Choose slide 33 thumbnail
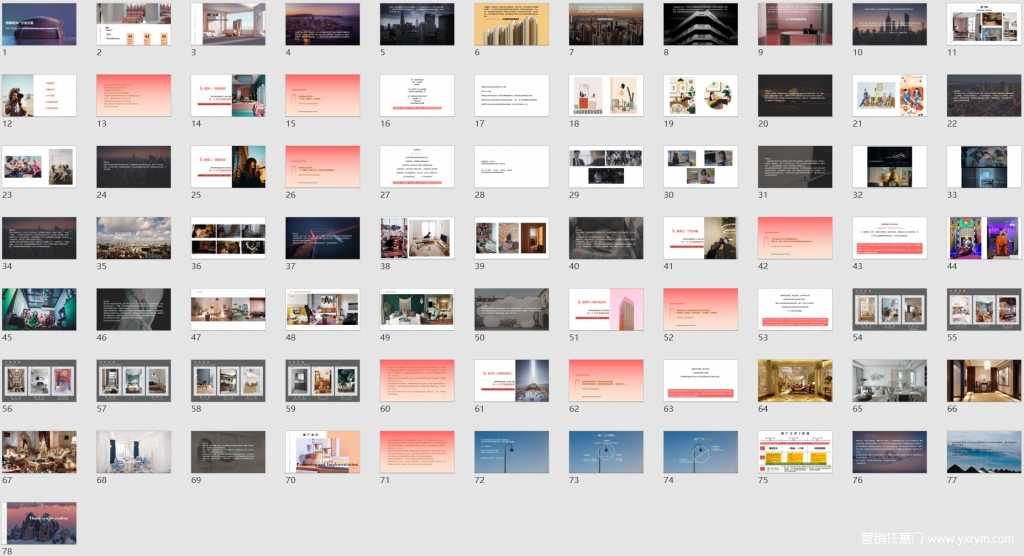This screenshot has height=556, width=1024. coord(984,167)
